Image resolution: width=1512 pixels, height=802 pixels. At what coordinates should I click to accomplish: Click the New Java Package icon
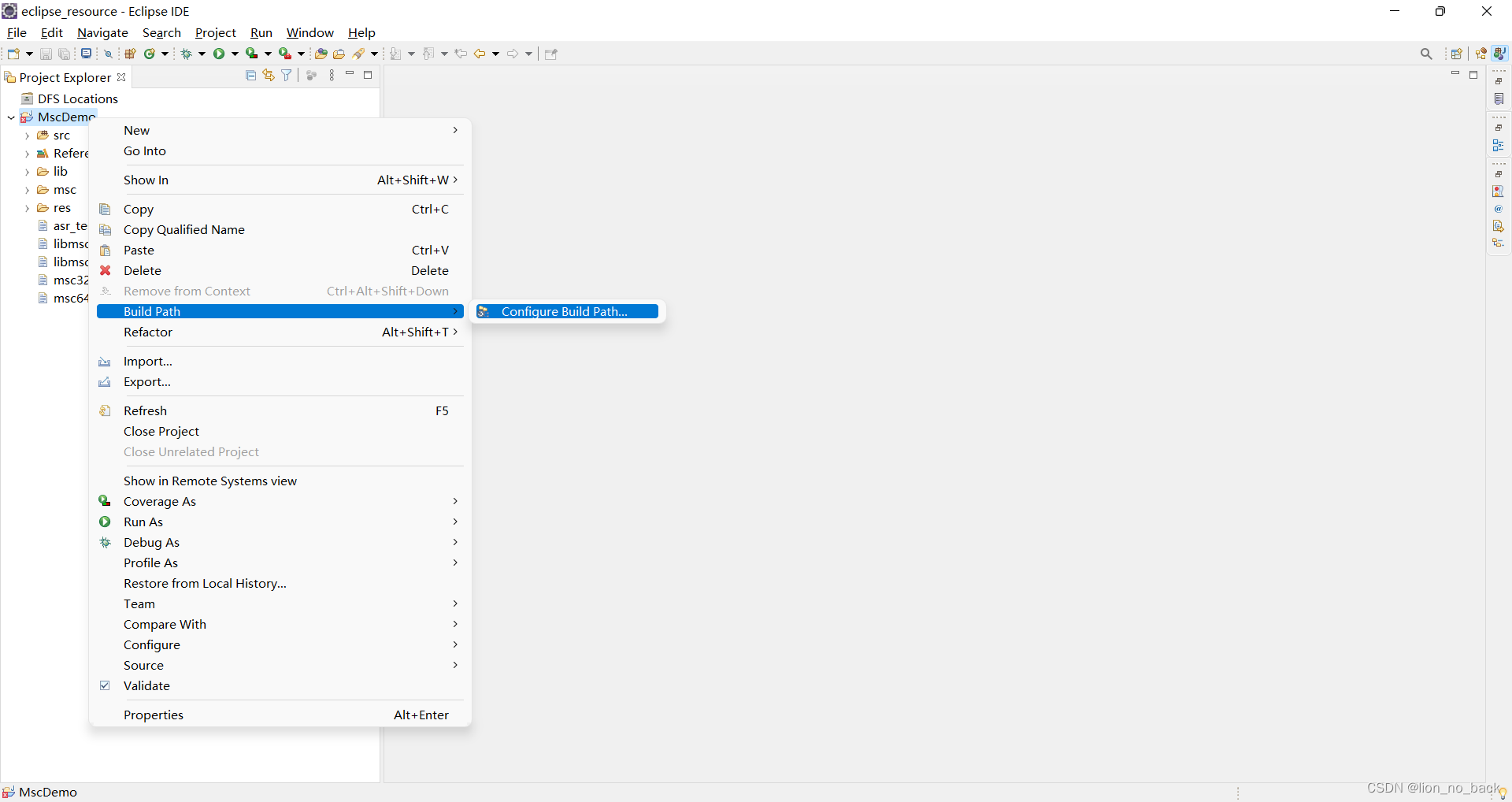point(131,54)
